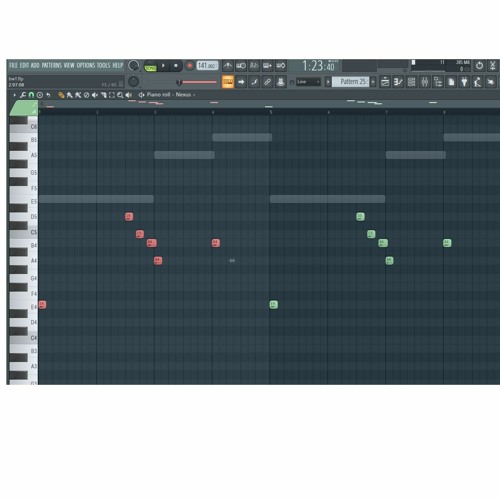Open the VIEW menu

click(x=69, y=65)
